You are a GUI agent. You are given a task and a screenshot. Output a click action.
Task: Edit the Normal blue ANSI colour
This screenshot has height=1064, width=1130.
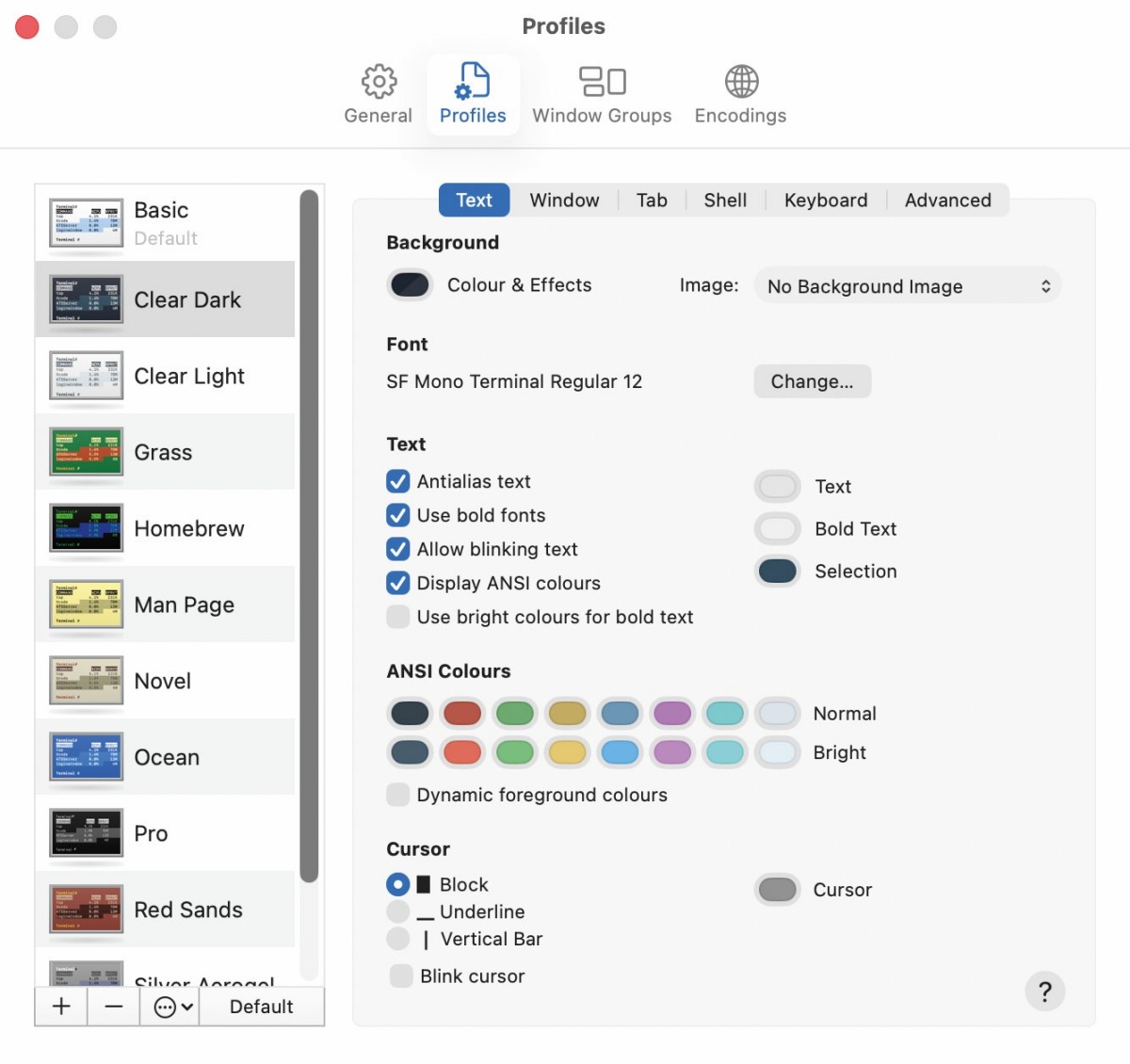click(620, 713)
